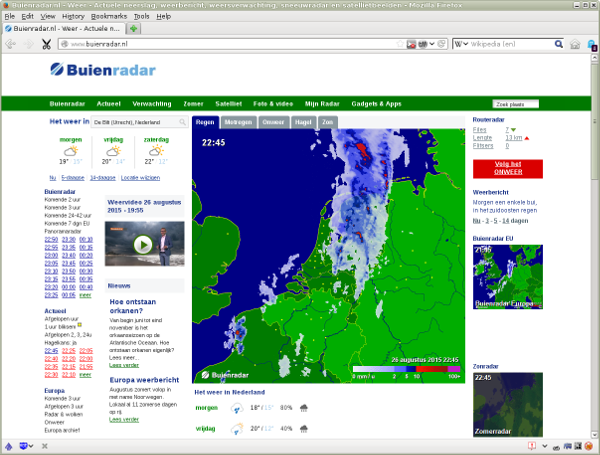Click the Lengte 13 km link
The width and height of the screenshot is (600, 455).
(514, 138)
